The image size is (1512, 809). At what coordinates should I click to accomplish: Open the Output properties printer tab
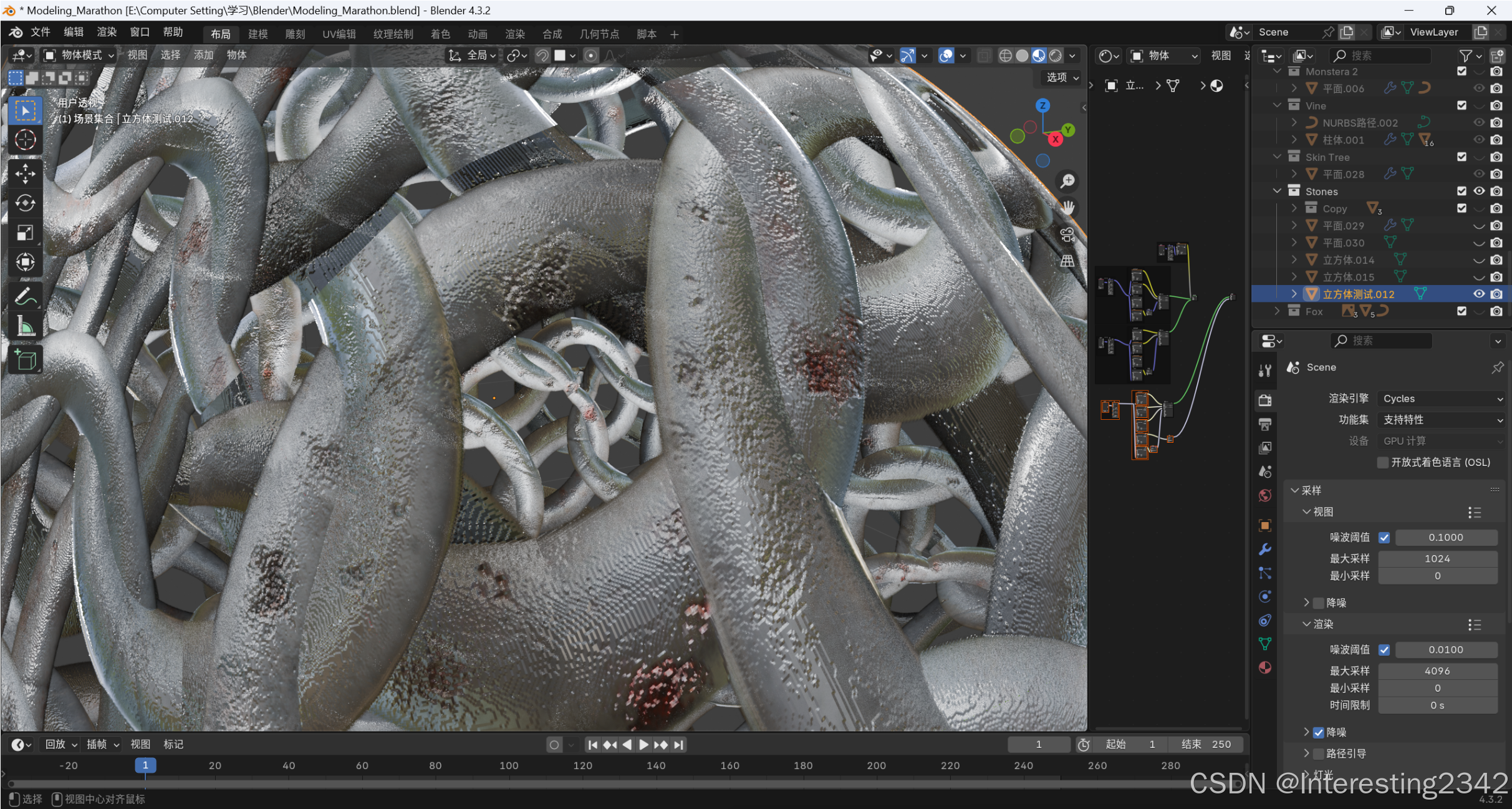tap(1265, 425)
